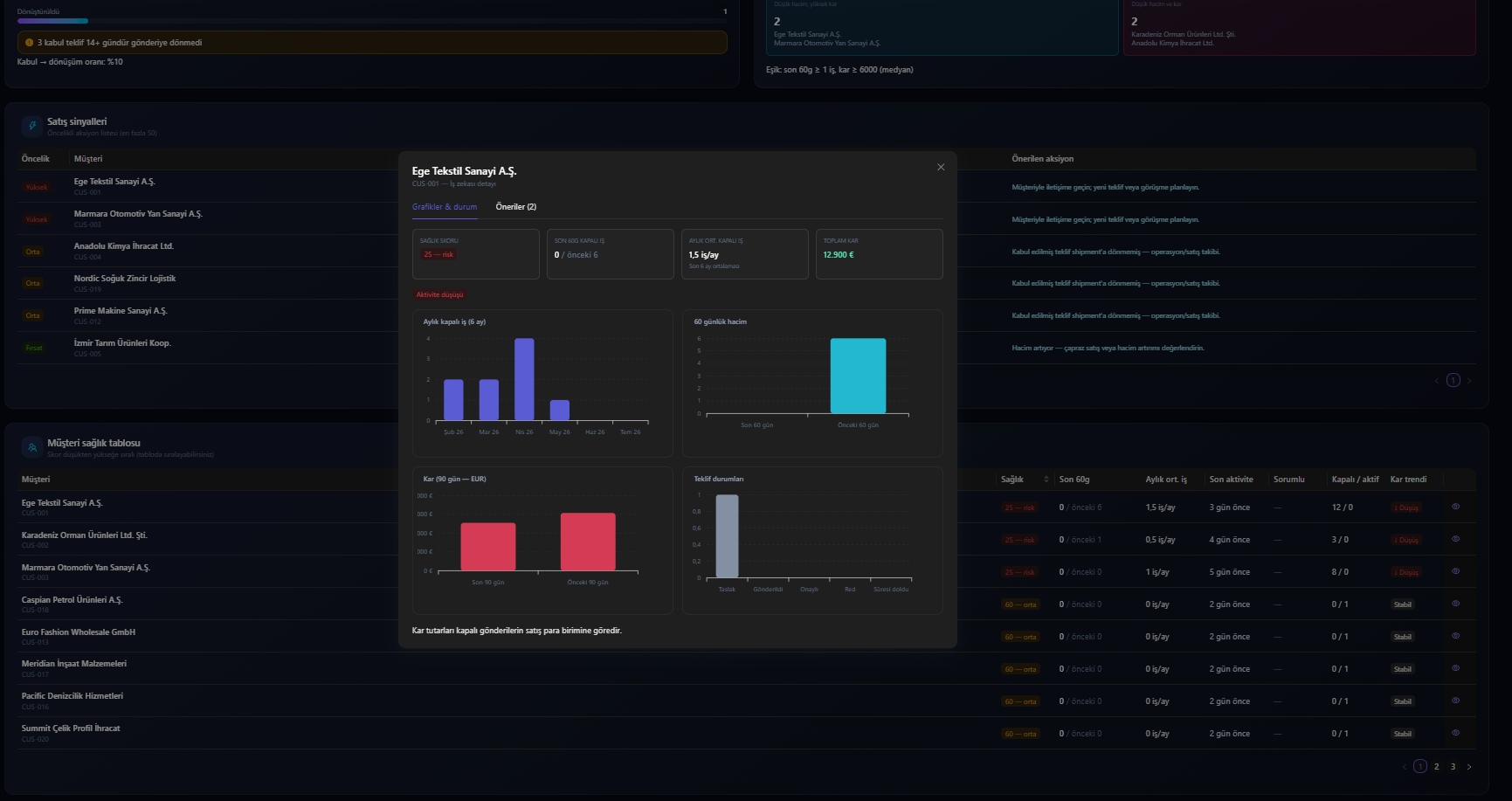
Task: Click the Önceki 90 gün profit bar
Action: pos(588,542)
